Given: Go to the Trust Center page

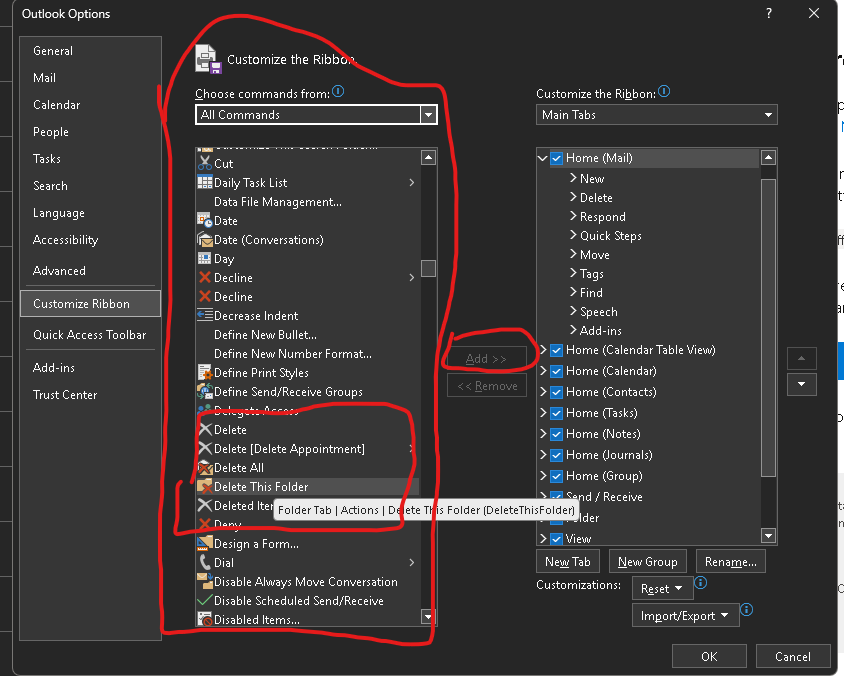Looking at the screenshot, I should click(x=65, y=395).
